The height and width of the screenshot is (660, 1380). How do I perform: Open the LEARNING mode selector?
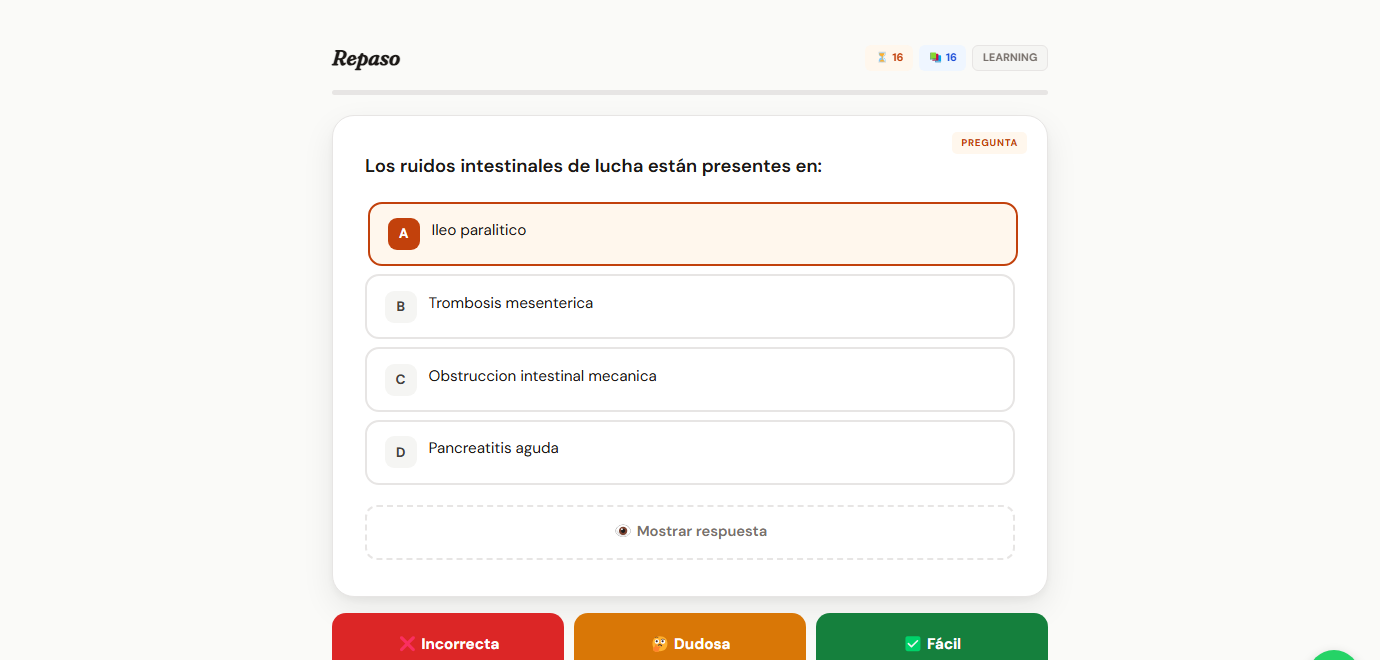[x=1009, y=57]
